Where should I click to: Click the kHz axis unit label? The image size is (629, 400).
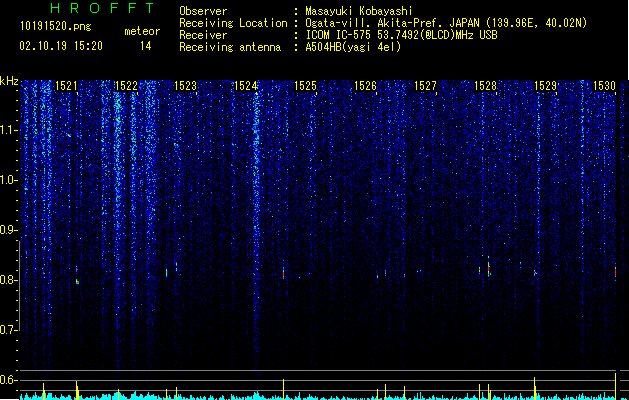point(9,81)
